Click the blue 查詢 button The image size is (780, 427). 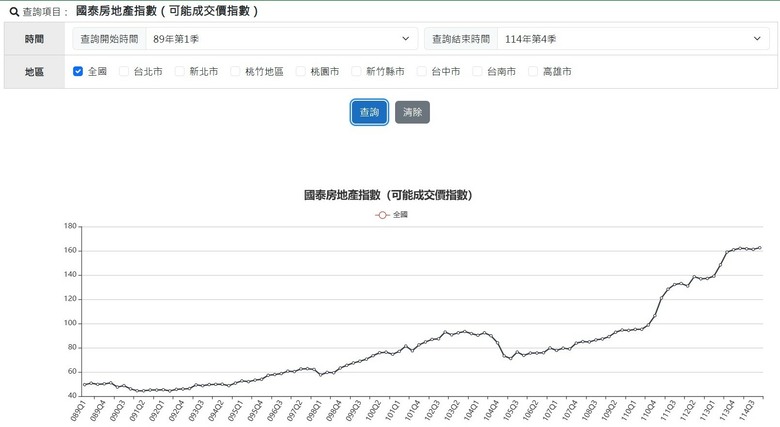pos(369,112)
